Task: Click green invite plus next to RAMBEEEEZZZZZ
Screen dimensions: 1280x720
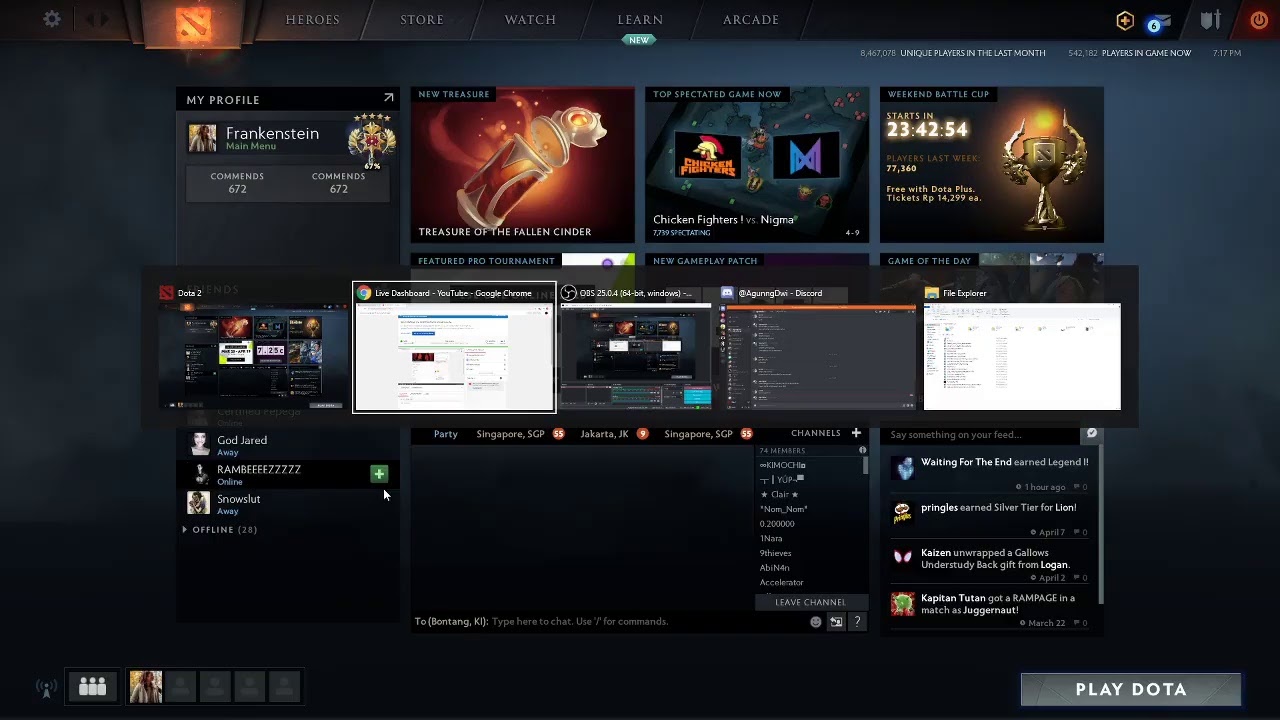Action: point(378,474)
